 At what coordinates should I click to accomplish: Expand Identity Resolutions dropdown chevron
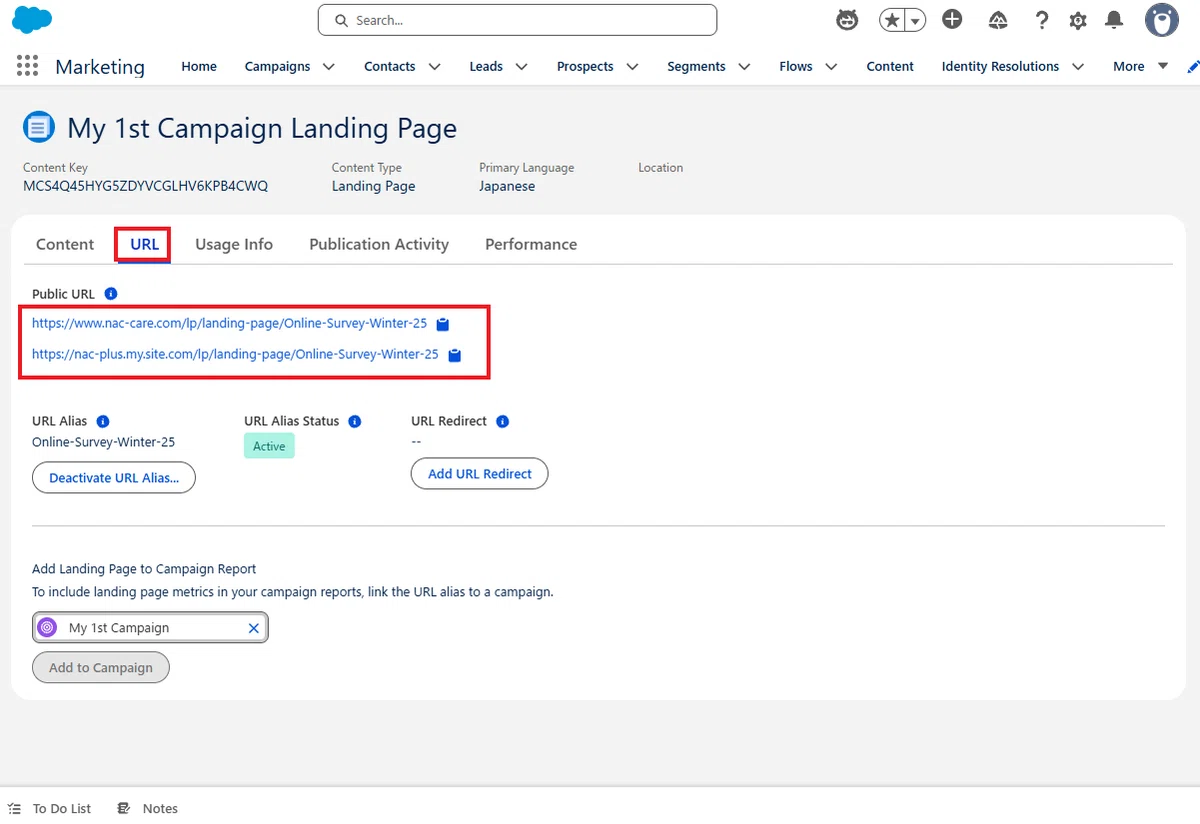[x=1078, y=66]
